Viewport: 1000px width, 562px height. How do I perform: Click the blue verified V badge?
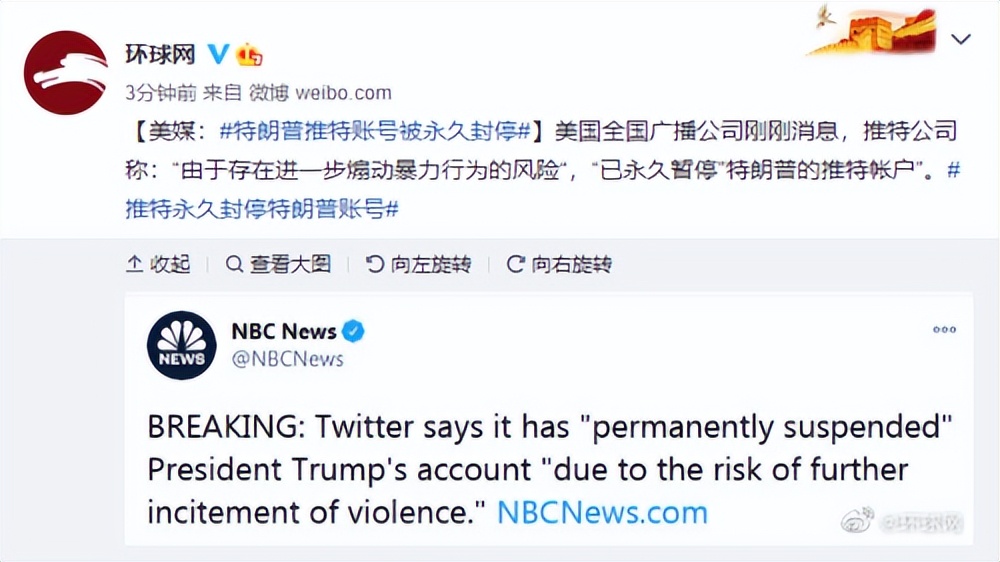[218, 53]
